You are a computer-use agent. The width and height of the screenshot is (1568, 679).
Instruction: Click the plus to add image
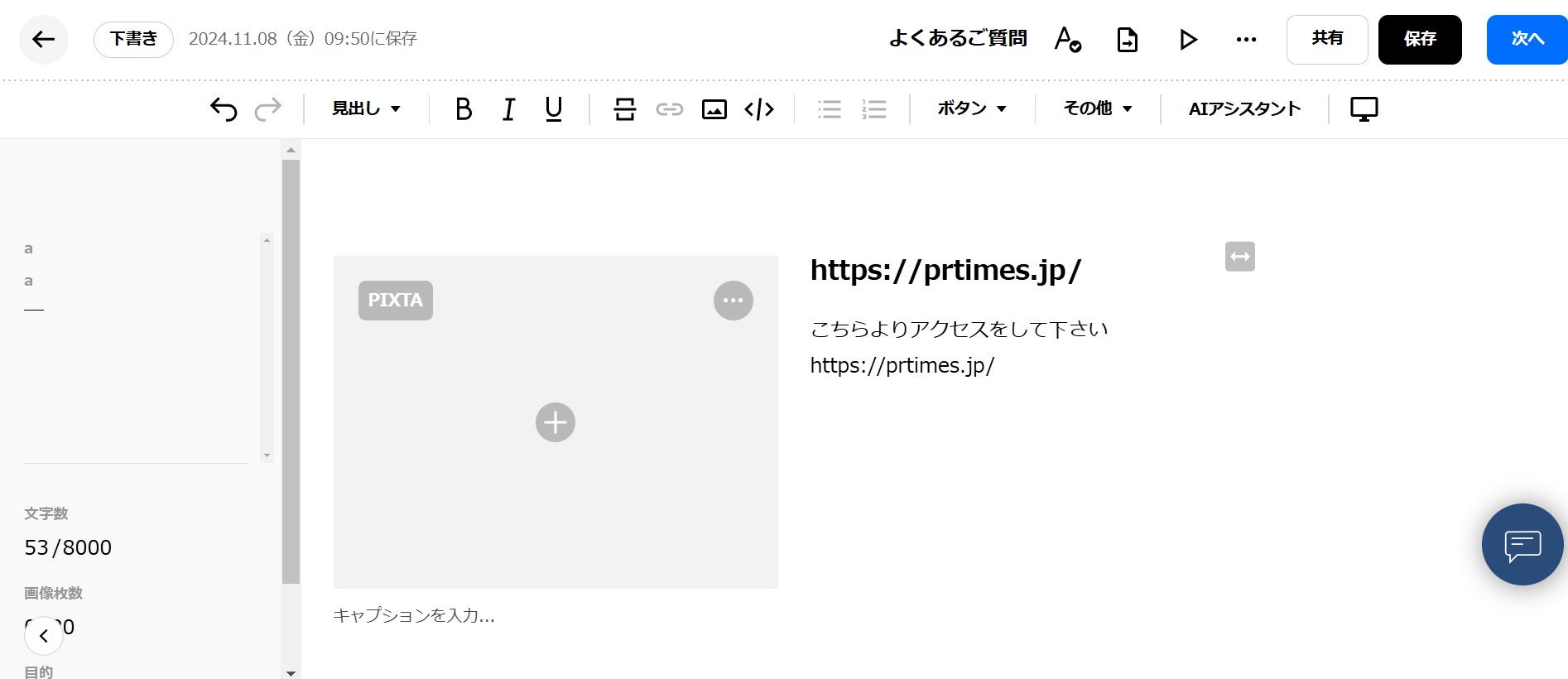pyautogui.click(x=555, y=422)
